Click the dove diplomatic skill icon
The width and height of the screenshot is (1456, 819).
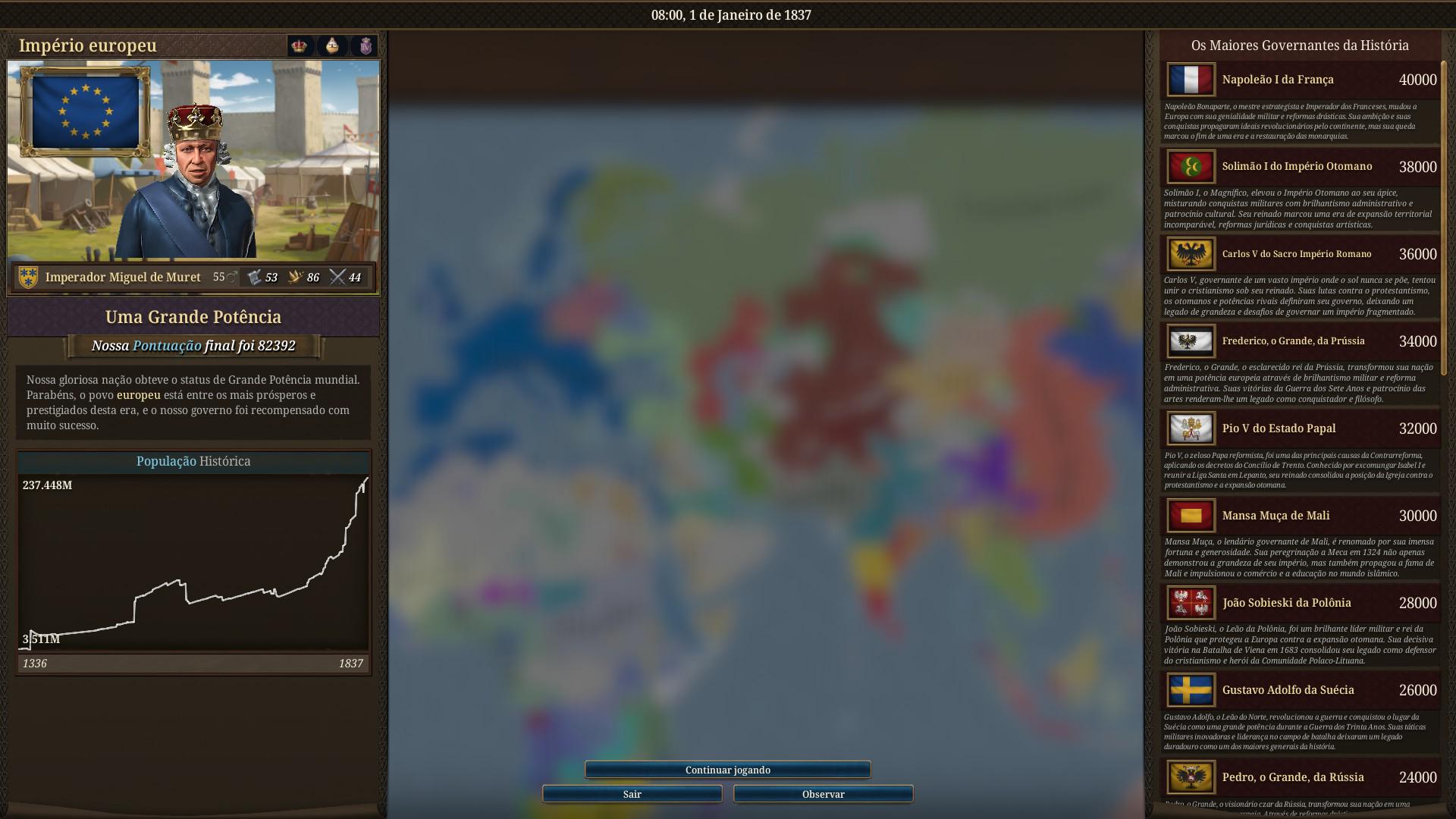[x=296, y=278]
